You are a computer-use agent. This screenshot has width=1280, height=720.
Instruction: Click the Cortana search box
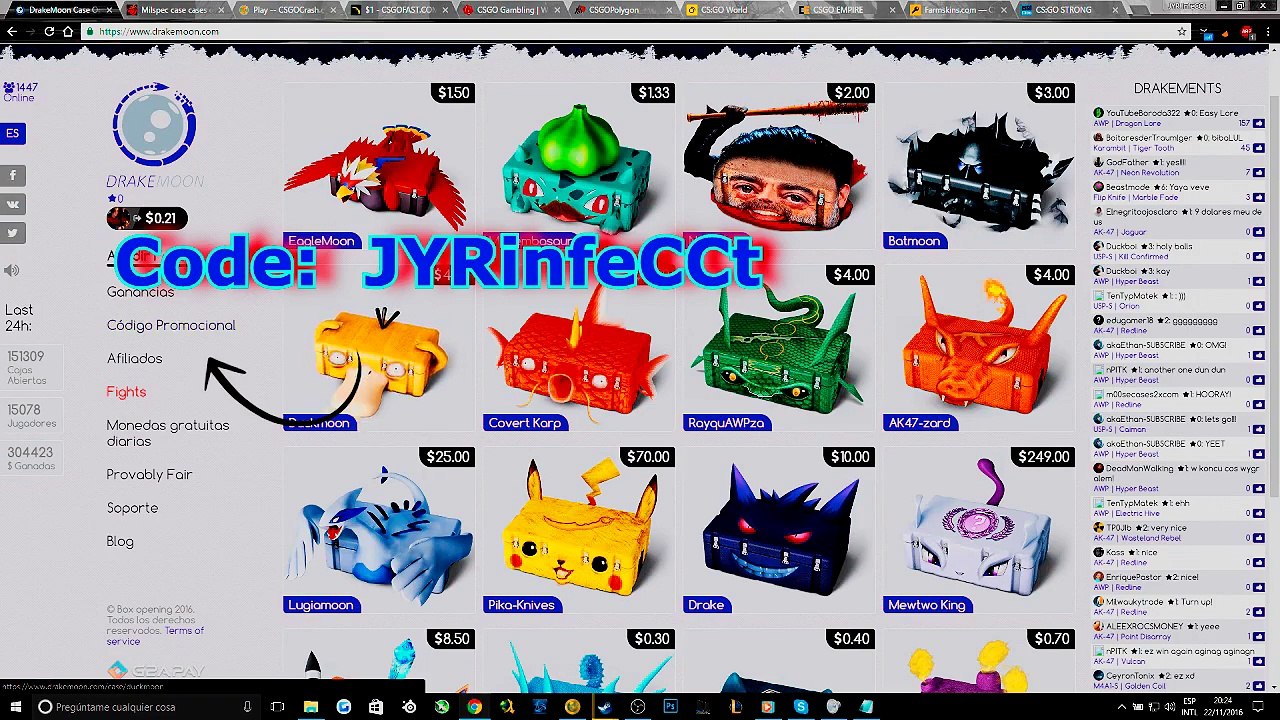145,707
